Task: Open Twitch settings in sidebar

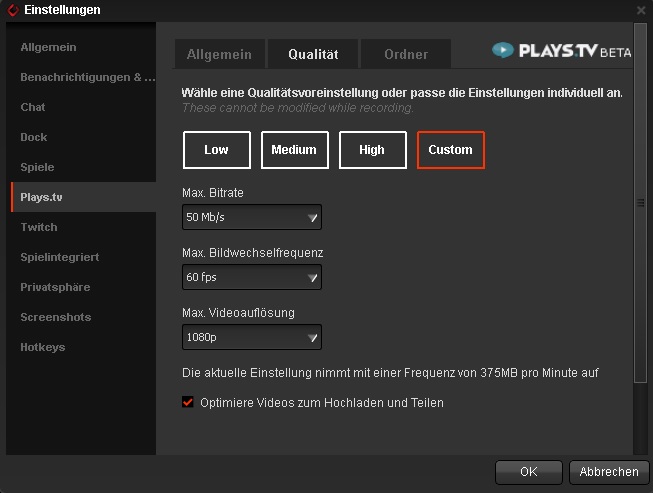Action: click(x=83, y=227)
